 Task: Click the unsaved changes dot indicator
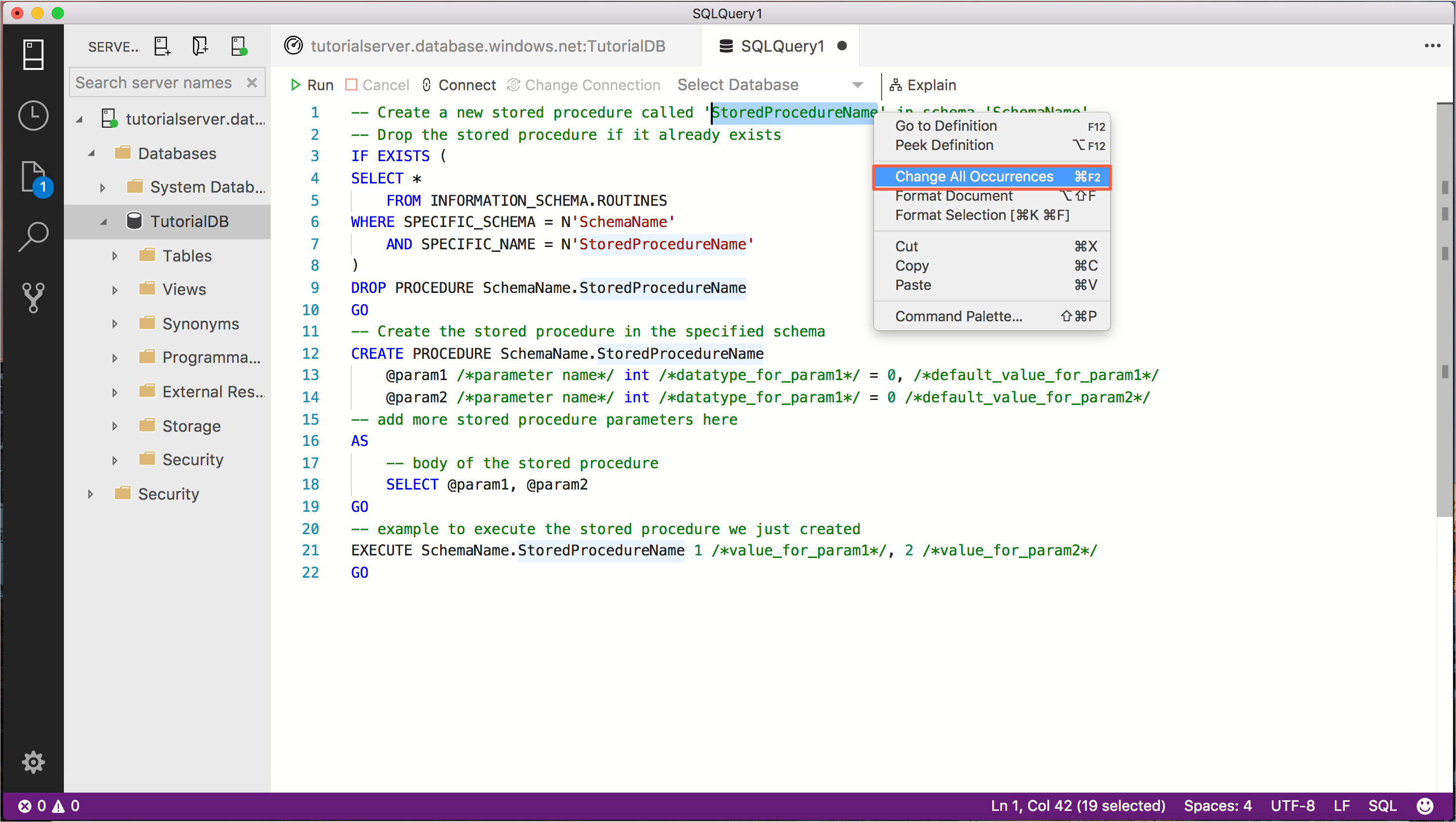pyautogui.click(x=842, y=45)
